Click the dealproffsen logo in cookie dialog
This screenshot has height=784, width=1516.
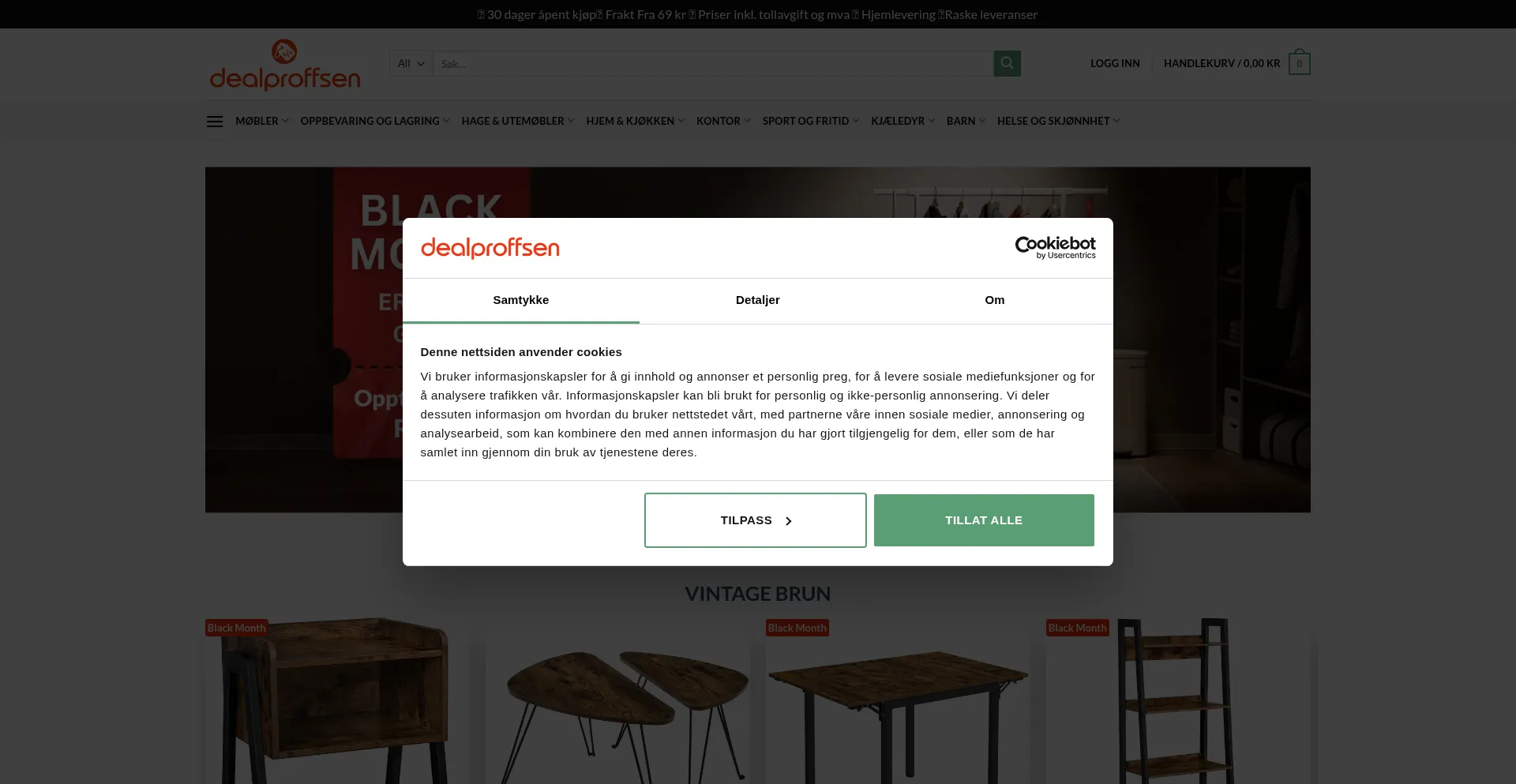click(x=490, y=248)
